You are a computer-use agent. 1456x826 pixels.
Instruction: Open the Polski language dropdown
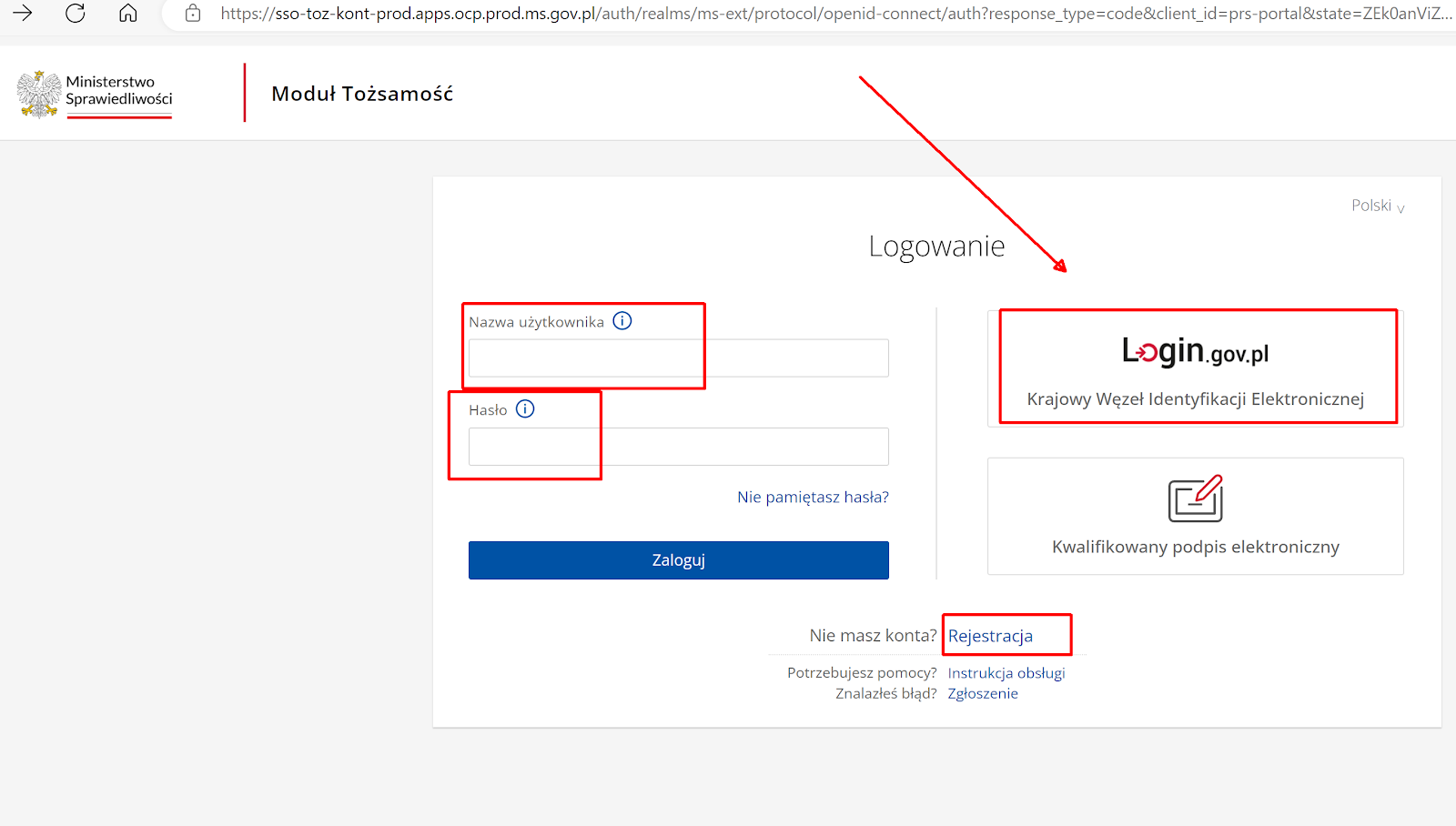pyautogui.click(x=1378, y=206)
